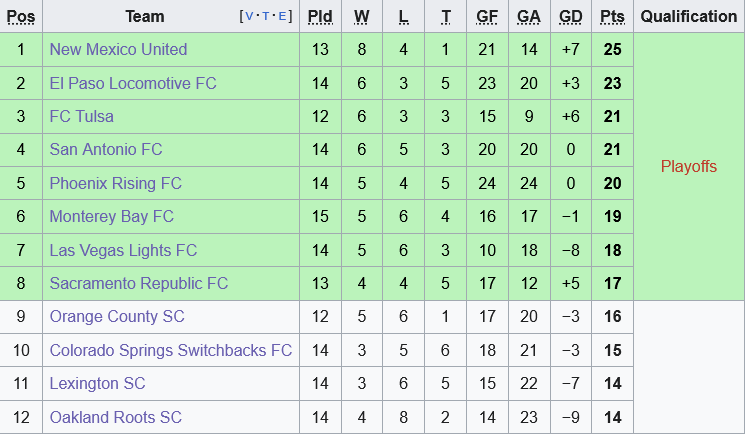
Task: Click the T talk-template link
Action: tap(266, 17)
